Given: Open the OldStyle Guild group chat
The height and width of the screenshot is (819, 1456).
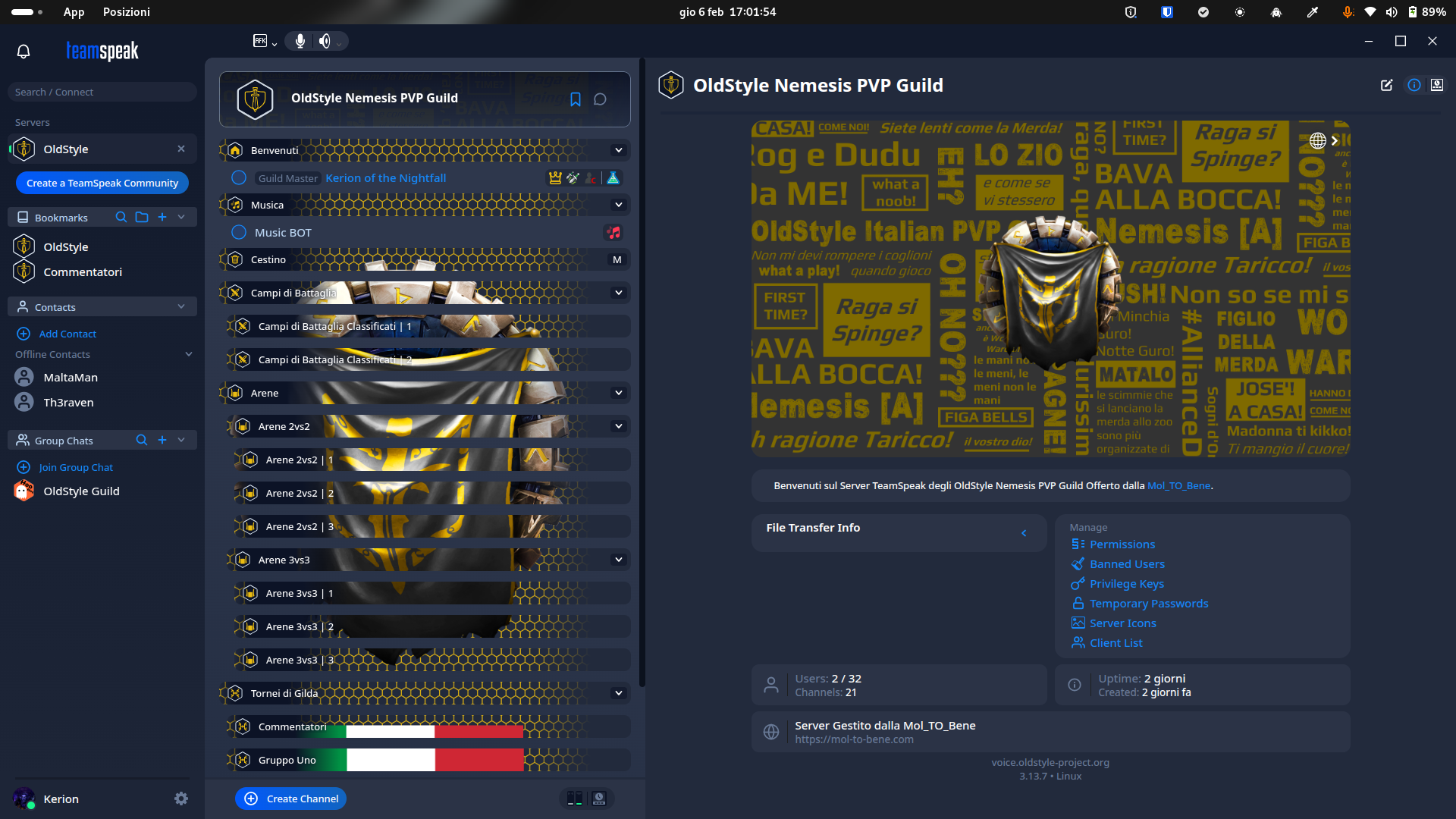Looking at the screenshot, I should point(81,491).
